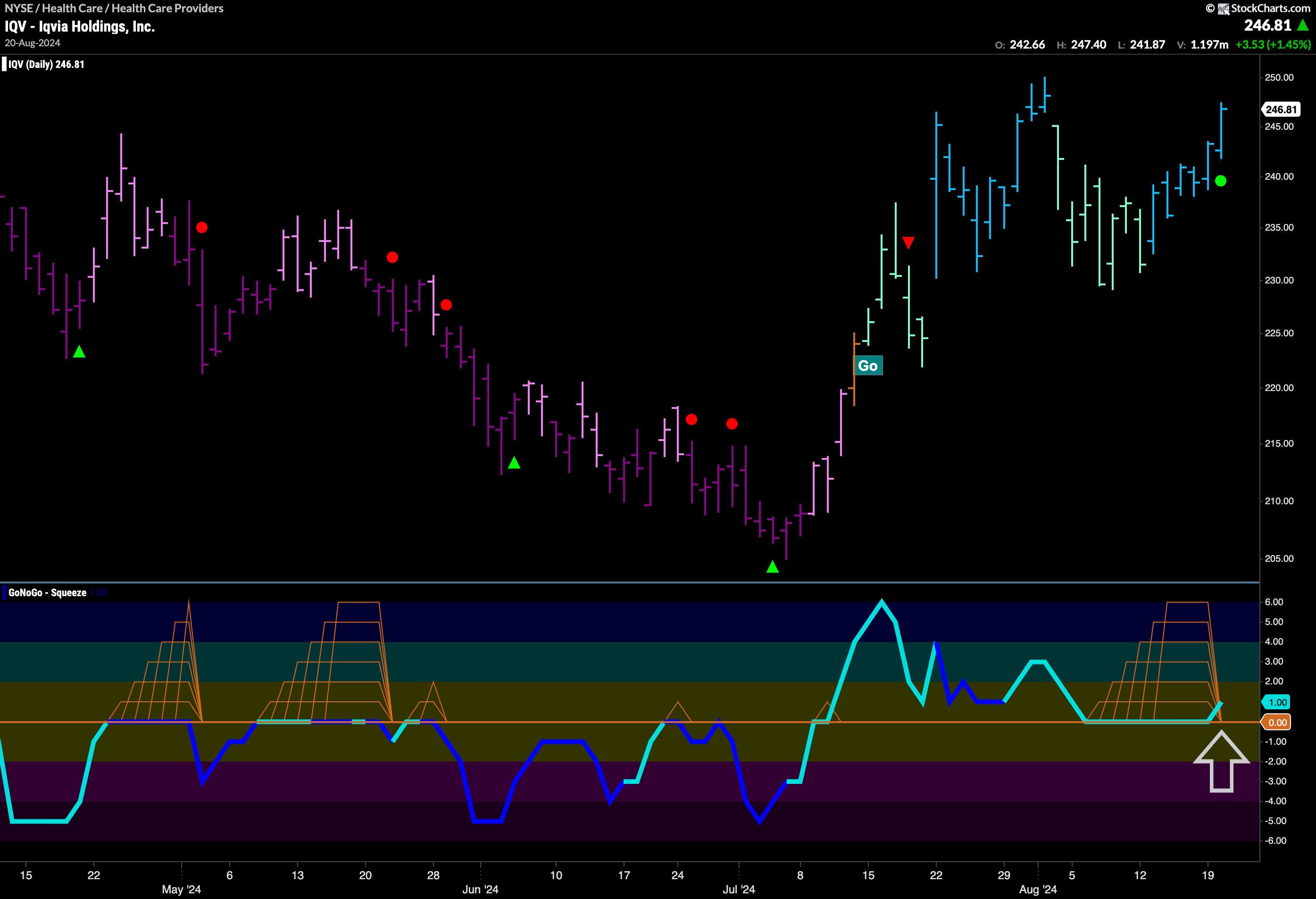Click the NYSE / Health Care / Health Care Providers breadcrumb
1316x899 pixels.
114,8
